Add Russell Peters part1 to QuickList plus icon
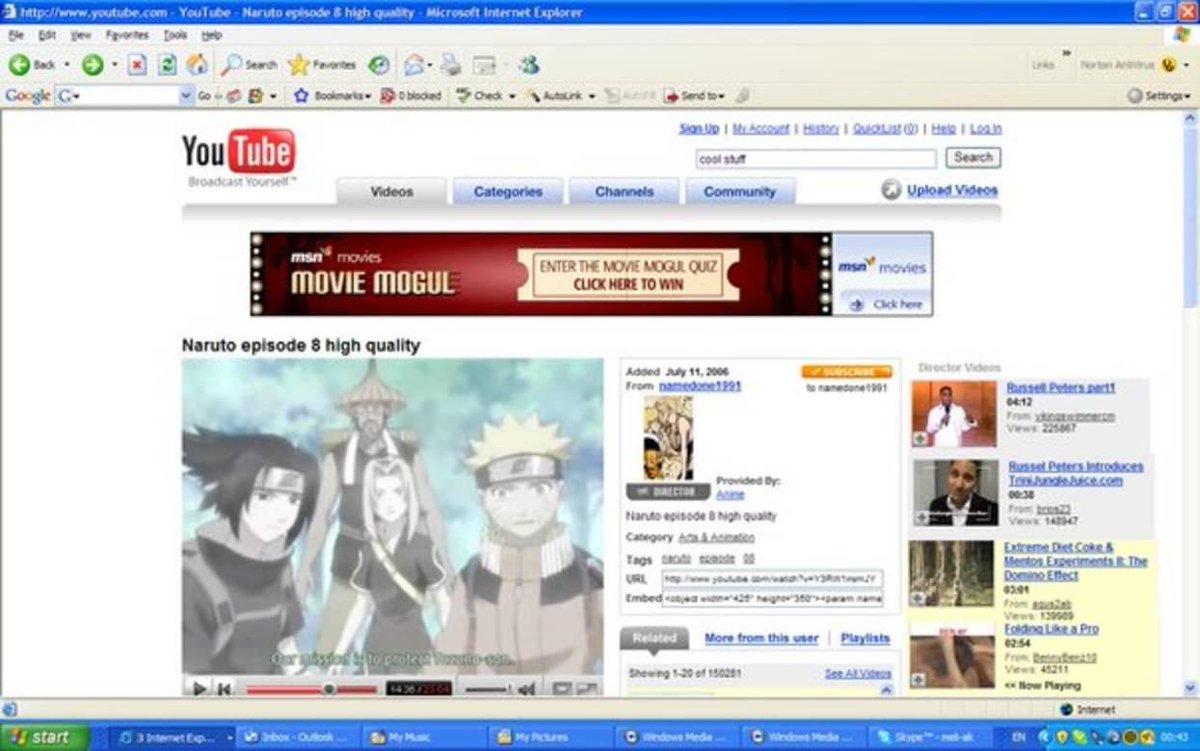The height and width of the screenshot is (751, 1200). (920, 440)
